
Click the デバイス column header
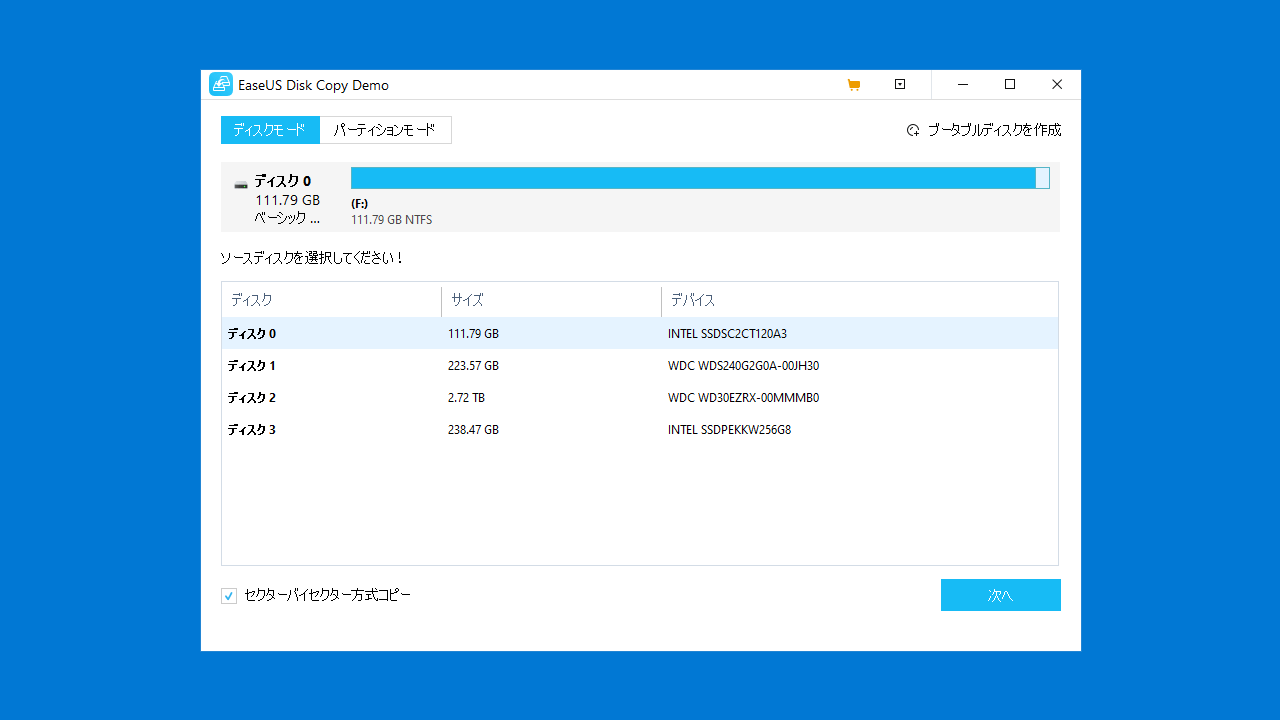click(860, 300)
